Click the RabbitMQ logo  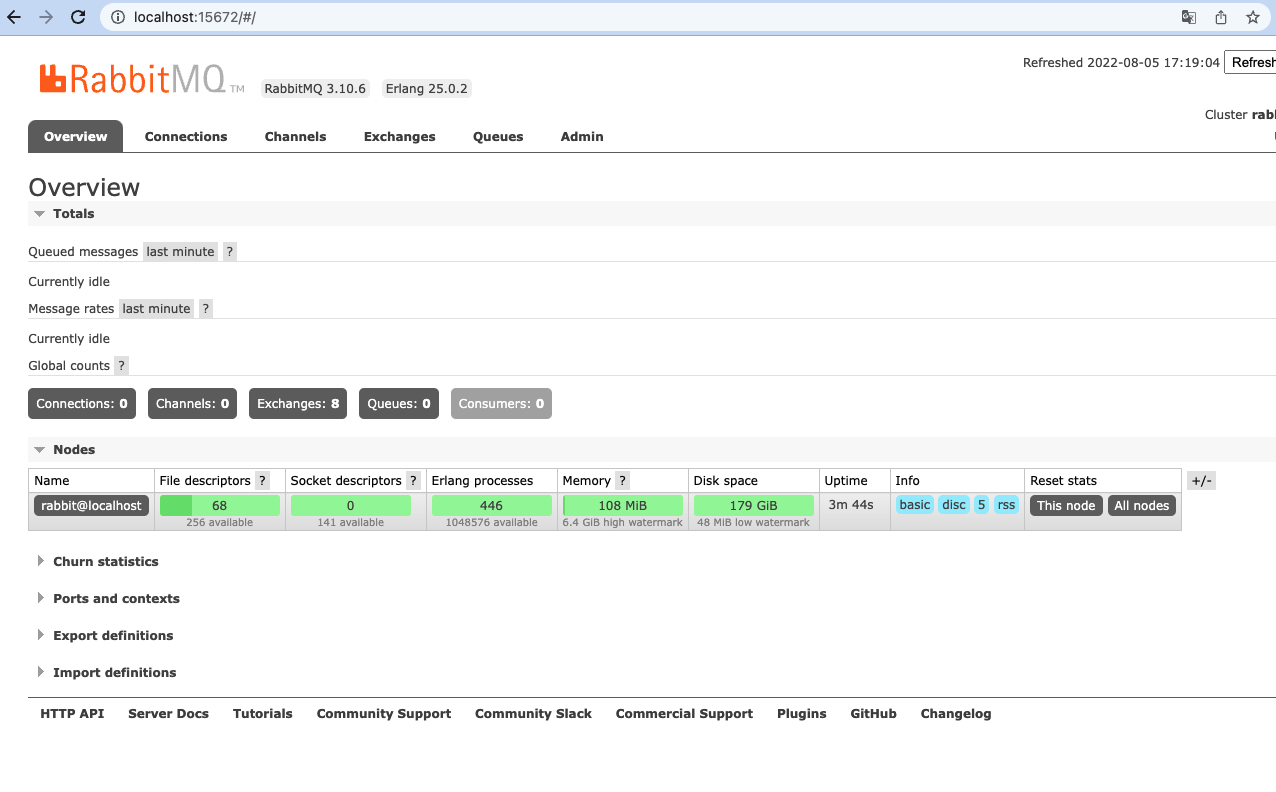point(141,79)
